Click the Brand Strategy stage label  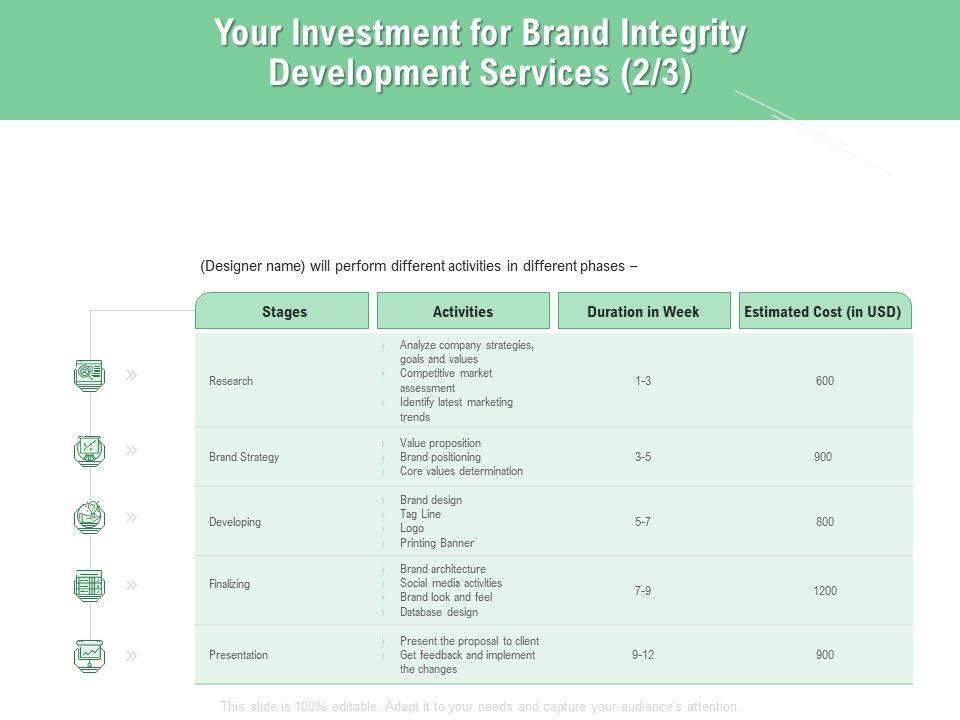(x=244, y=457)
